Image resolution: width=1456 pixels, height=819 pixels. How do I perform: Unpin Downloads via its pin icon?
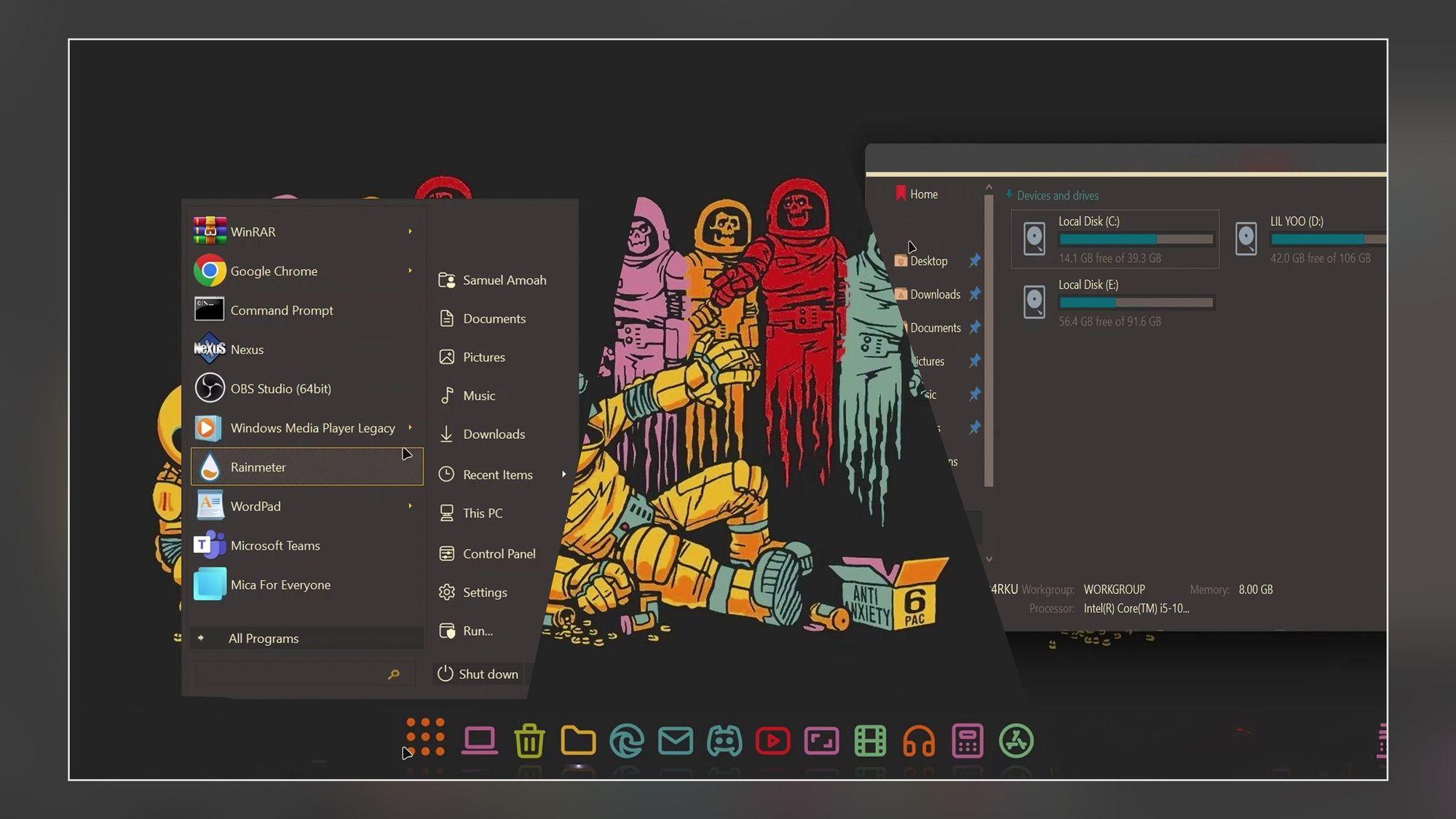click(975, 293)
